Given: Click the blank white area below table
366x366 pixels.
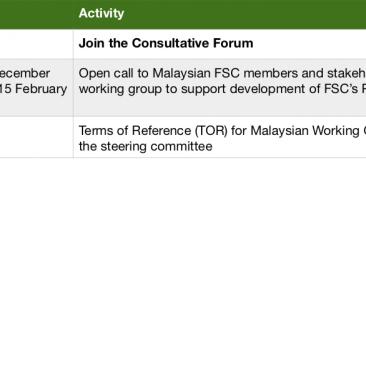Looking at the screenshot, I should [183, 262].
